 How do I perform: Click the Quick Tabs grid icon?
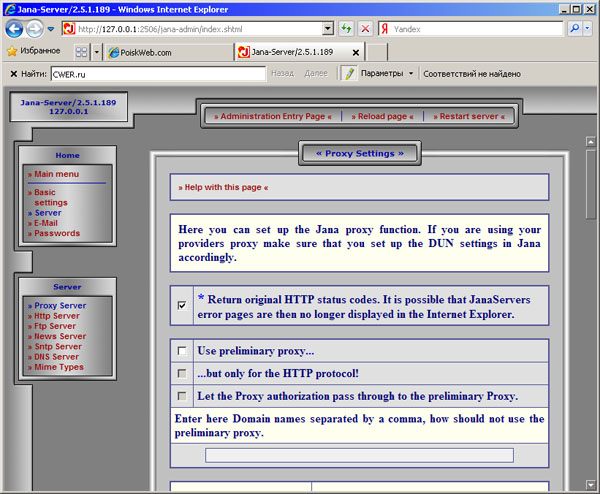coord(81,51)
